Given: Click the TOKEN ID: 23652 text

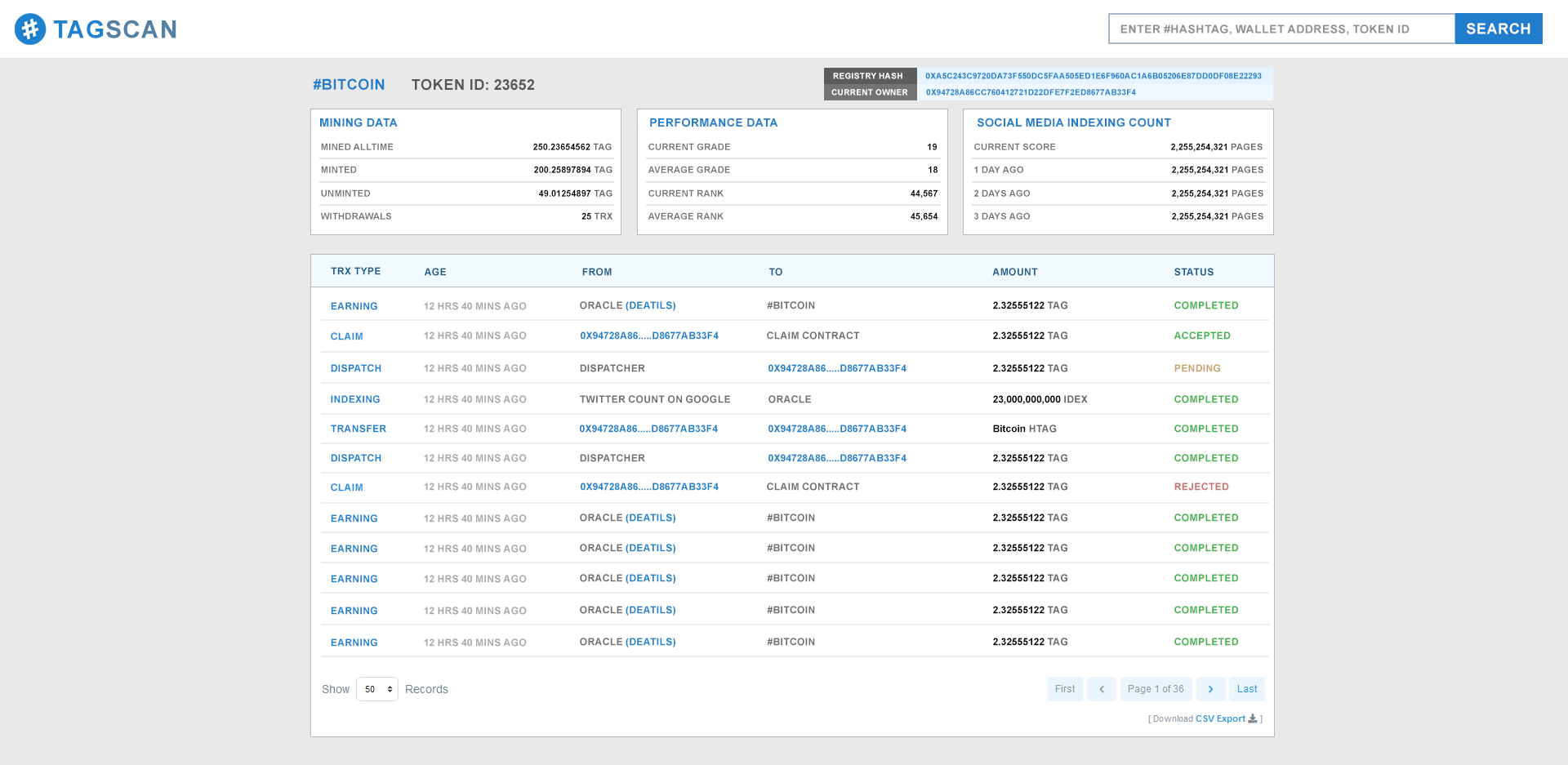Looking at the screenshot, I should pyautogui.click(x=473, y=85).
